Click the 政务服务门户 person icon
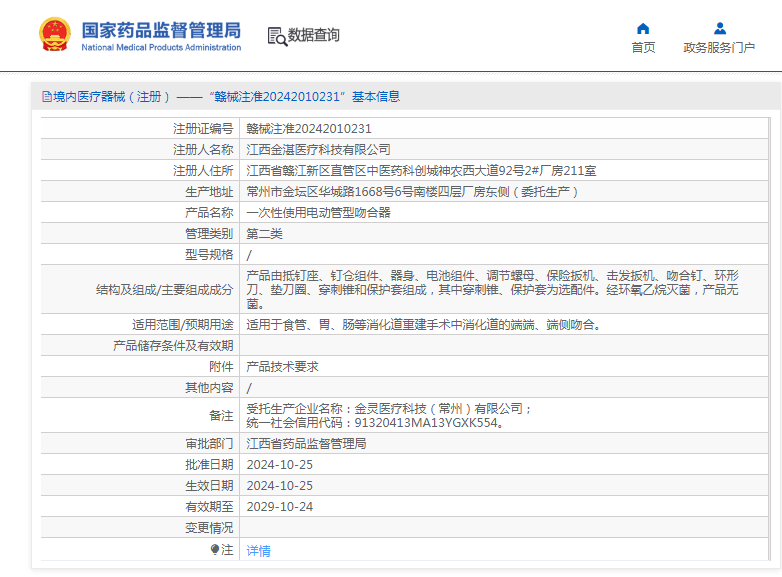The width and height of the screenshot is (782, 577). (720, 28)
